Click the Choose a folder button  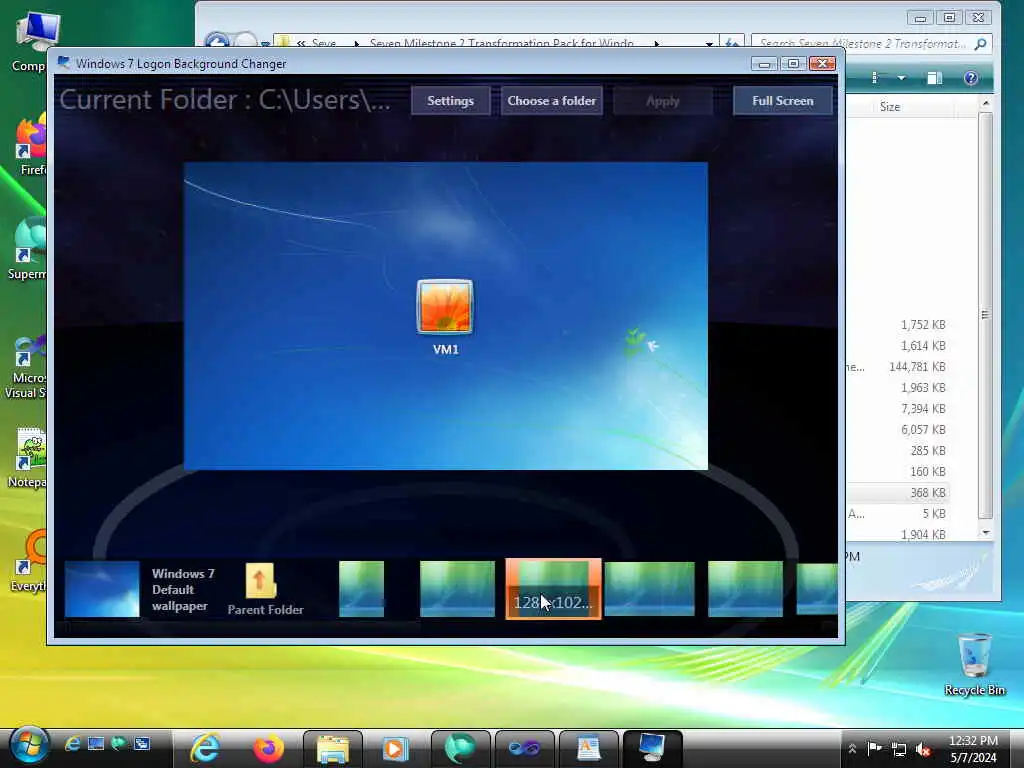[x=552, y=101]
